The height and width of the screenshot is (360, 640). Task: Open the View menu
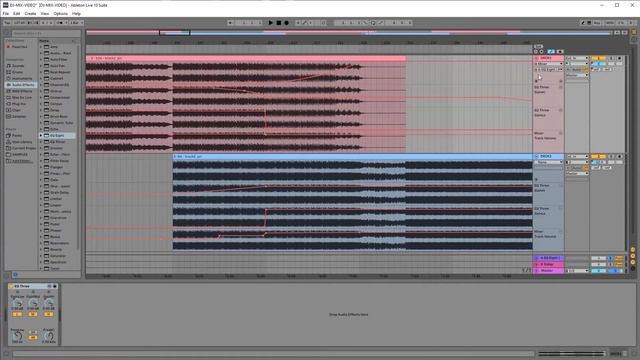(x=45, y=13)
